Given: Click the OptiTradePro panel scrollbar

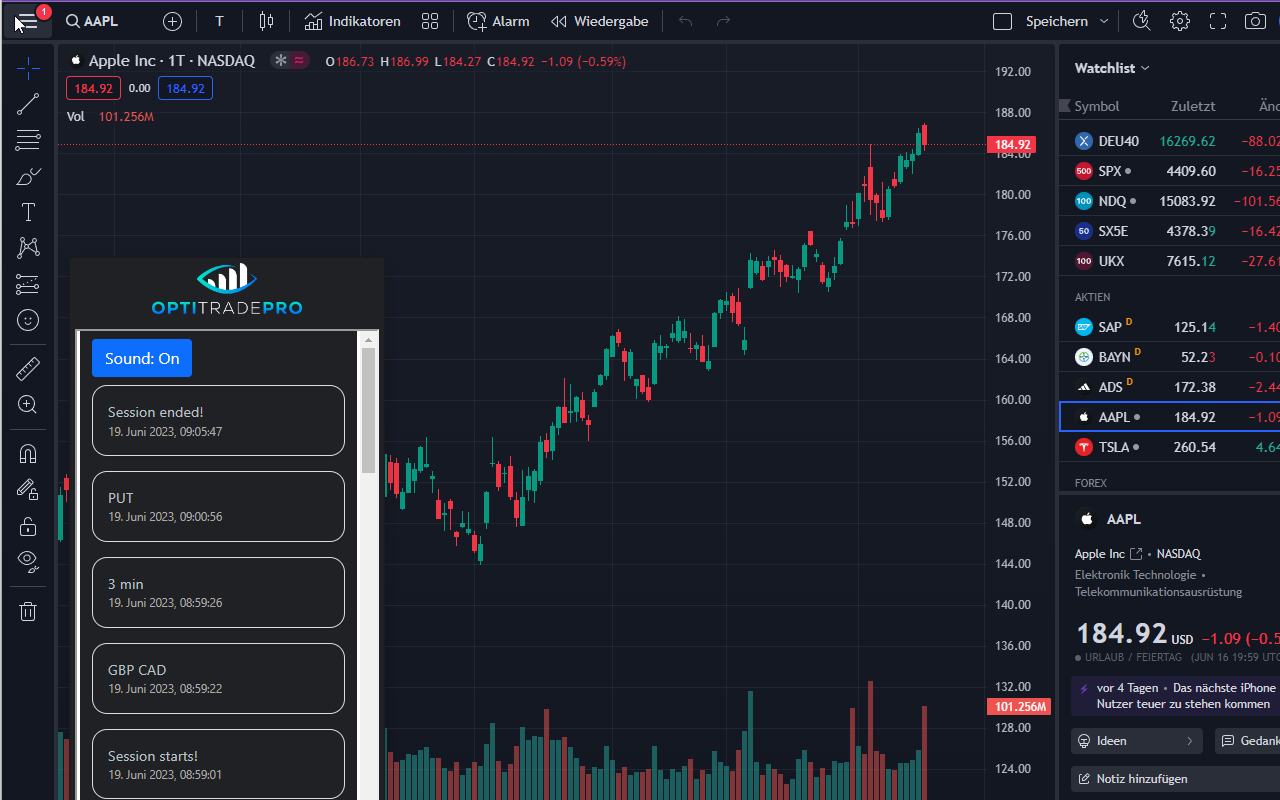Looking at the screenshot, I should (x=368, y=410).
